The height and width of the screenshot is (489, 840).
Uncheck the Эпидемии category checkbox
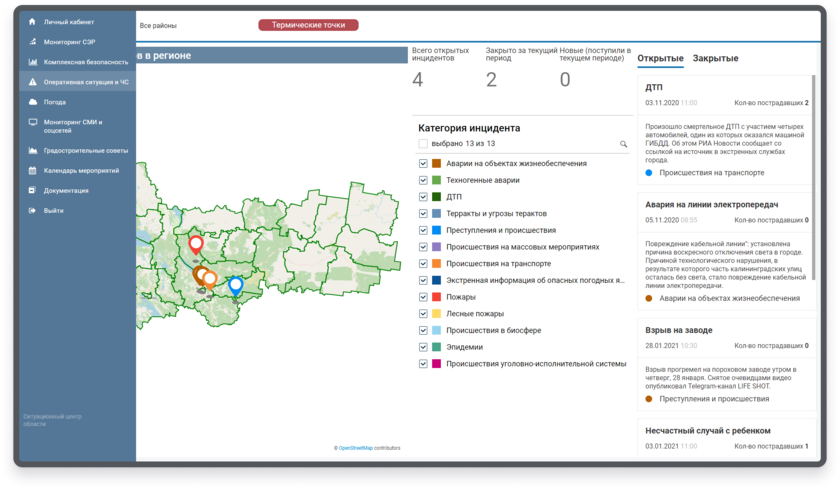(x=424, y=347)
